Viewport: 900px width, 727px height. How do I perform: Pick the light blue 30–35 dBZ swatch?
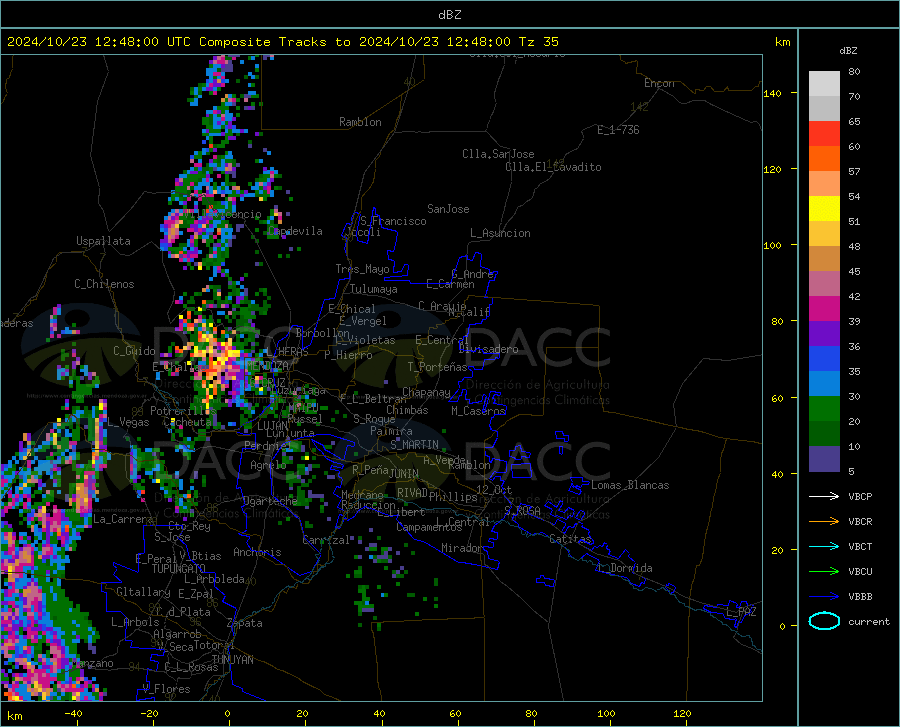[824, 384]
